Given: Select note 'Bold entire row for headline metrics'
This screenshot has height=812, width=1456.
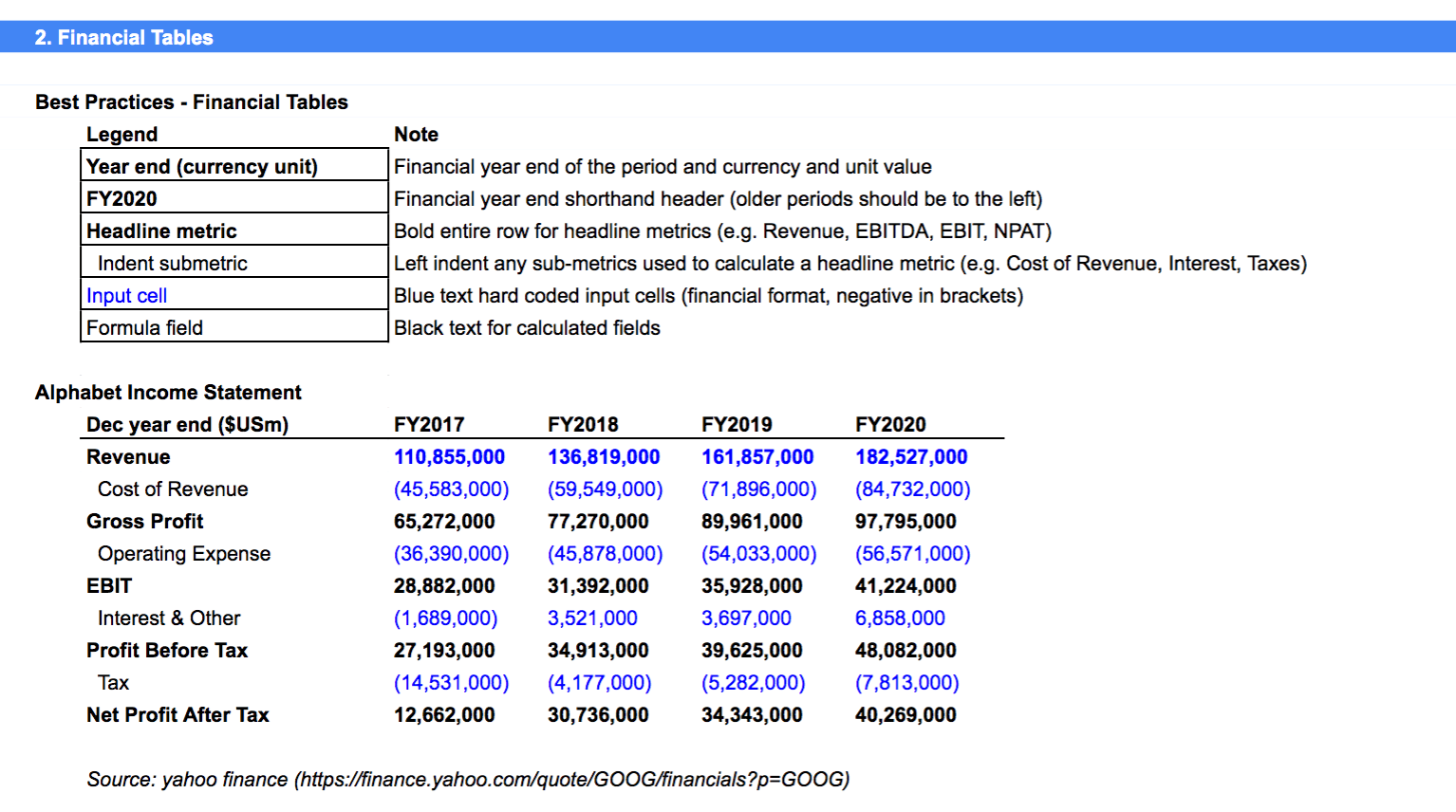Looking at the screenshot, I should (x=722, y=231).
